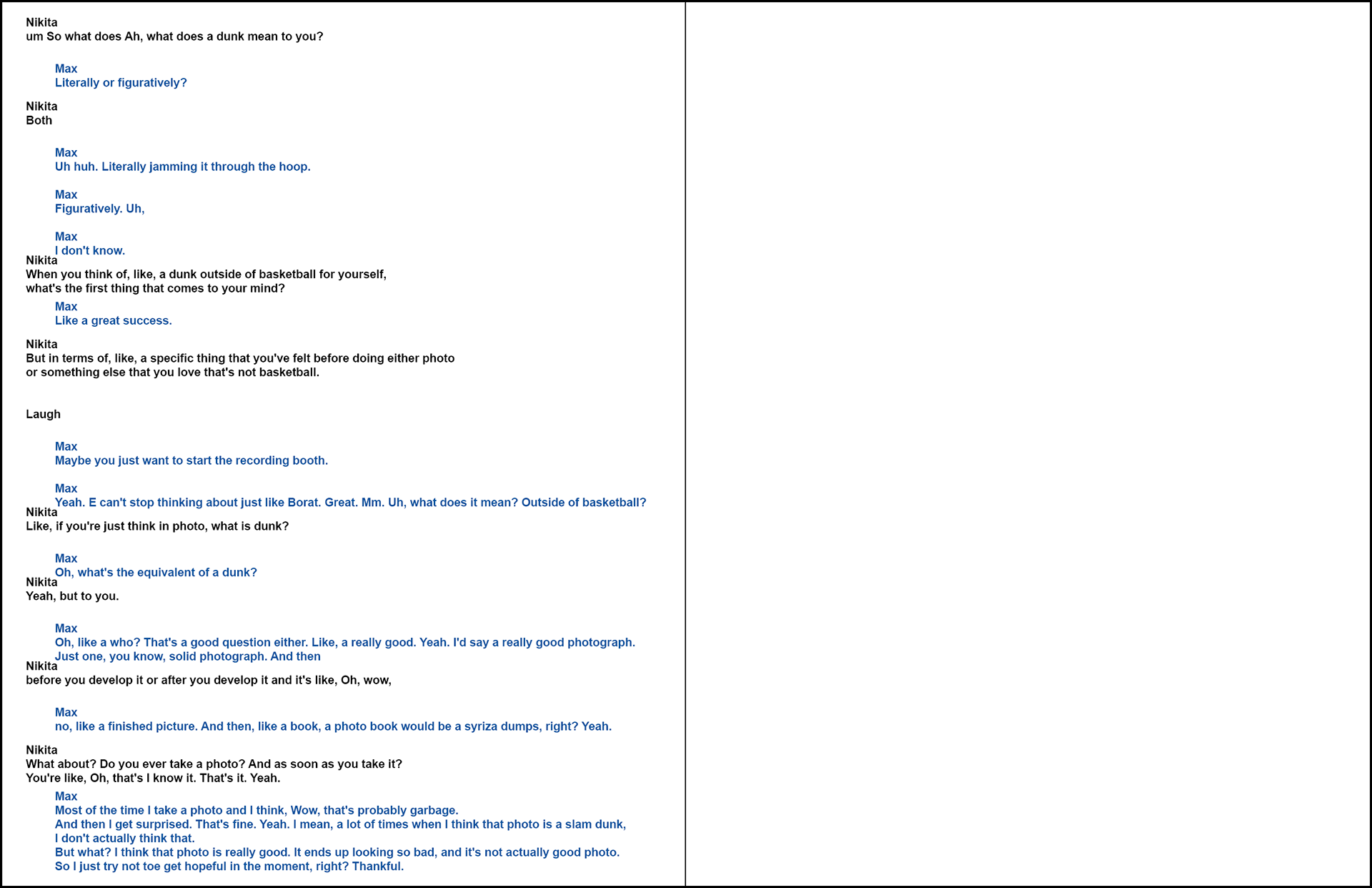Click 'Like, if you're just think in photo, what is dunk?'

coord(157,526)
